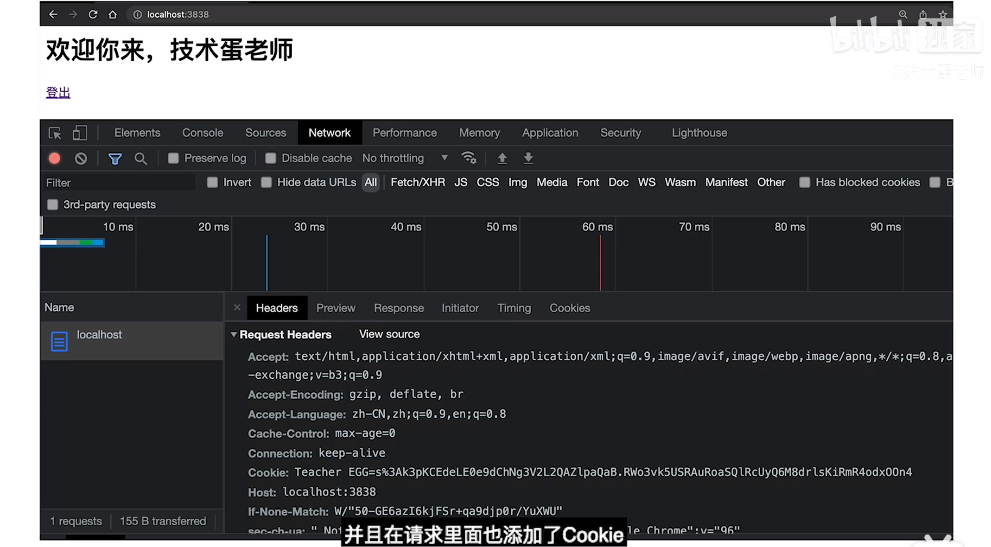Go back in browser history

coord(53,14)
